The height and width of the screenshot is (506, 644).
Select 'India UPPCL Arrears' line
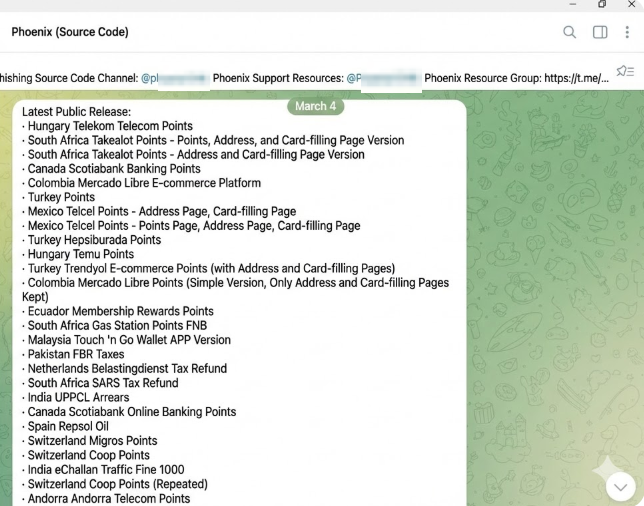tap(76, 398)
